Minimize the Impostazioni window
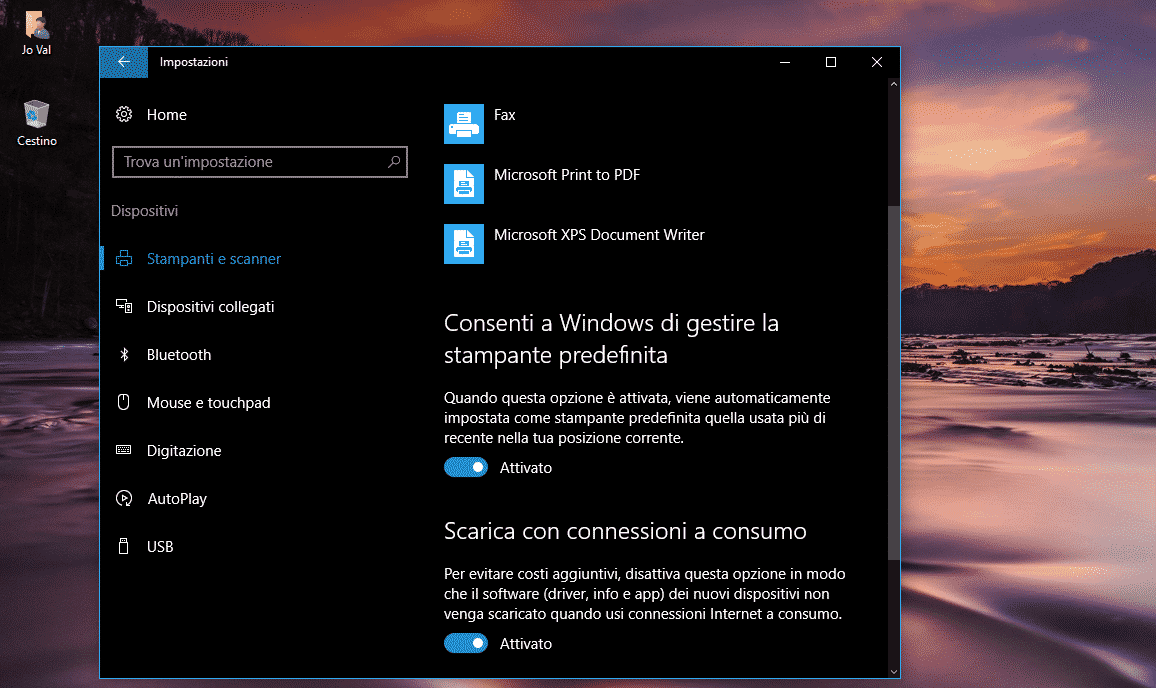Image resolution: width=1156 pixels, height=688 pixels. tap(785, 62)
